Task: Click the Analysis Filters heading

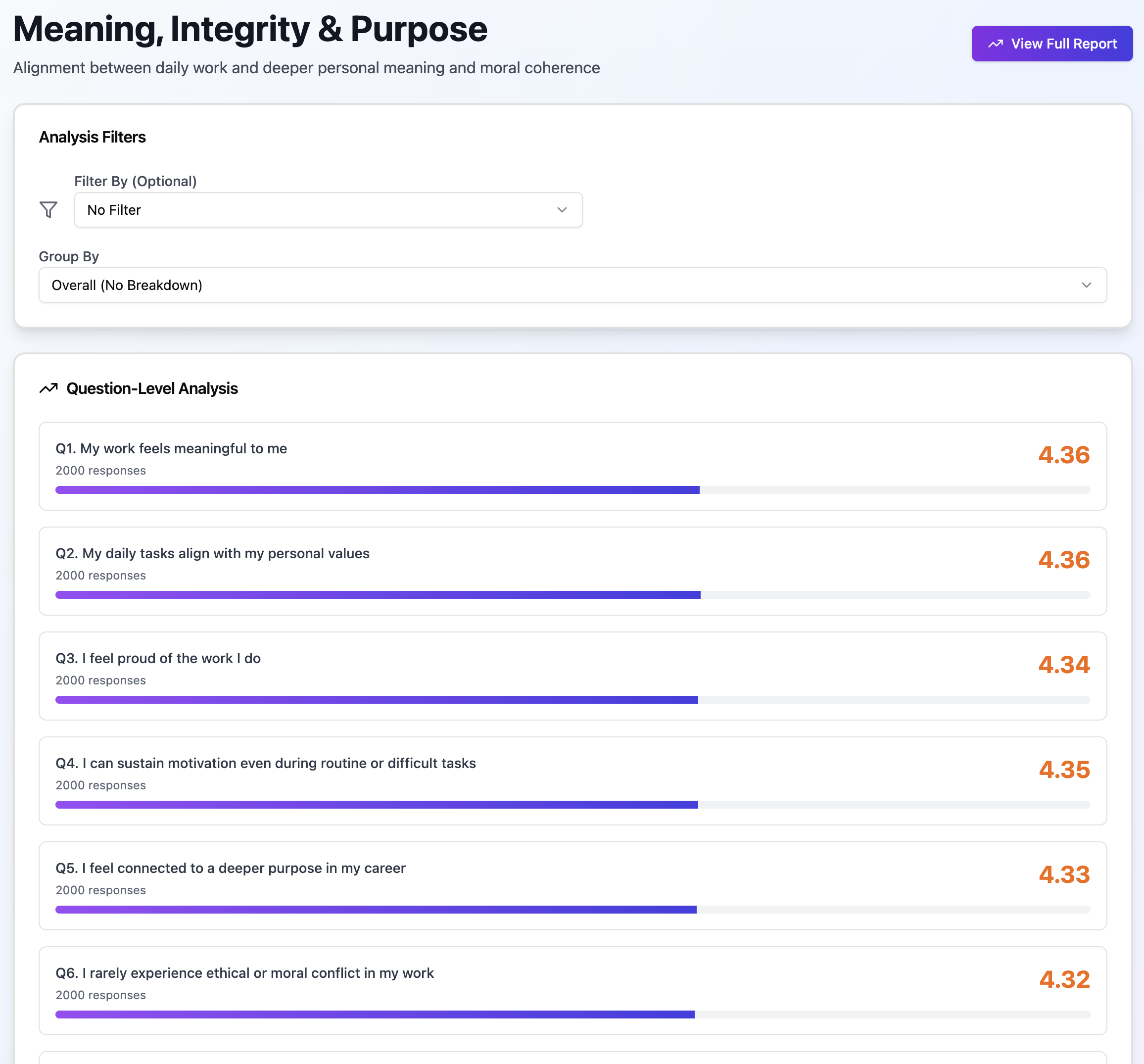Action: coord(92,137)
